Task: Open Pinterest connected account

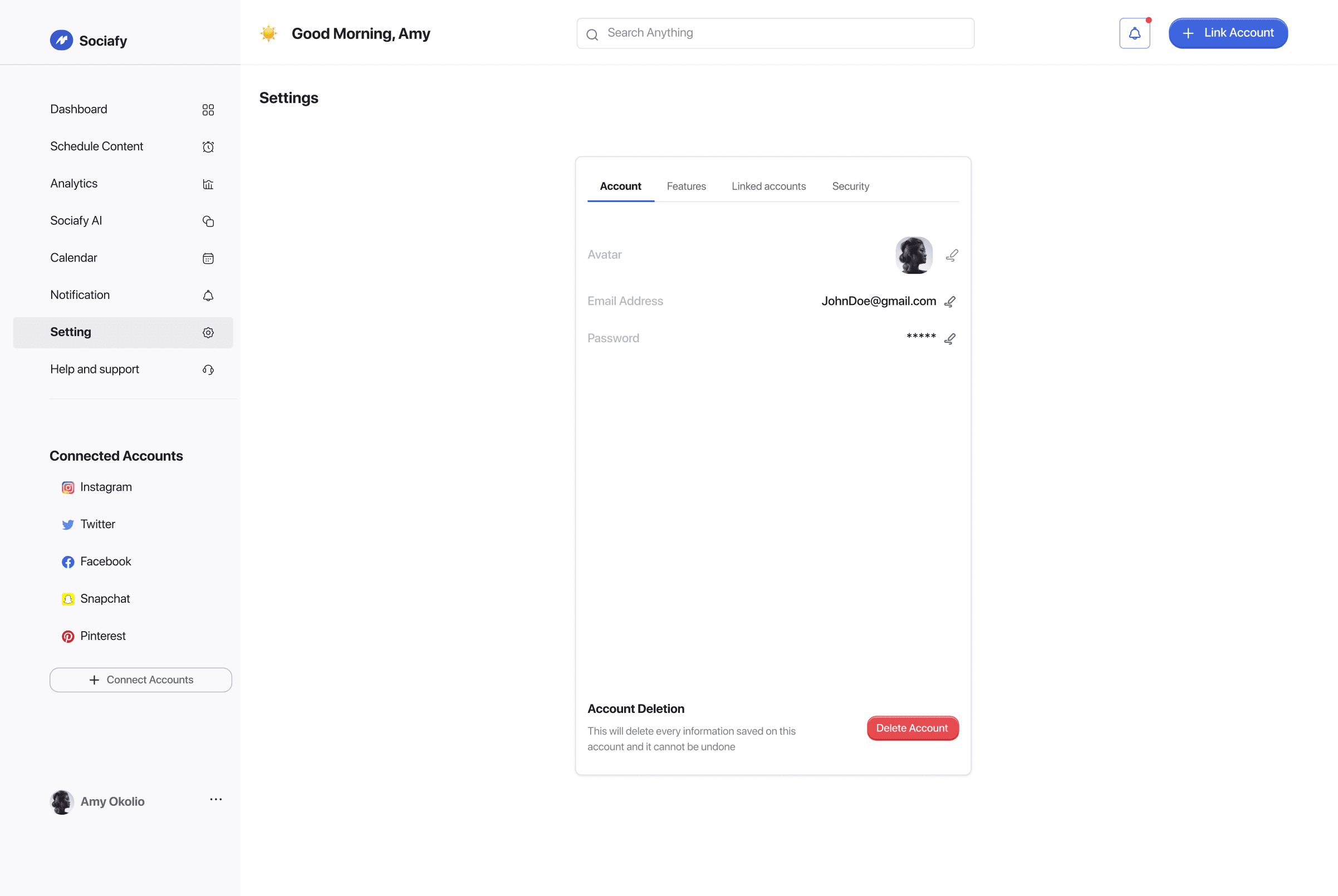Action: 102,636
